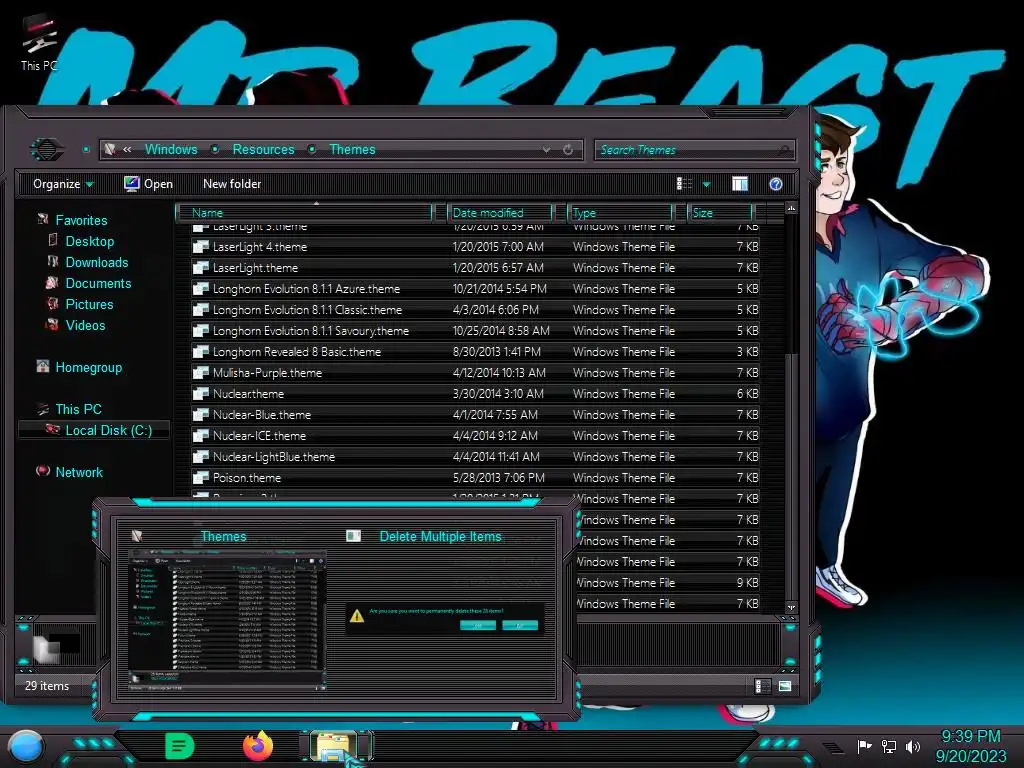This screenshot has height=768, width=1024.
Task: Toggle the preview pane icon
Action: click(740, 184)
